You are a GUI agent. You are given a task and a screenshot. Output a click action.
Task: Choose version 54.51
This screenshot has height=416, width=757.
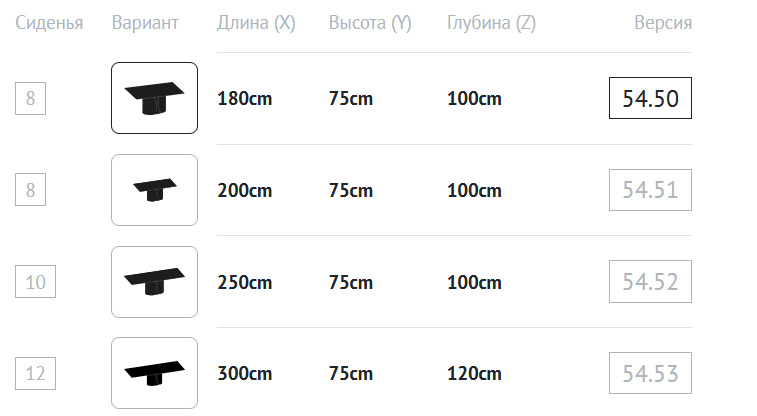[650, 190]
